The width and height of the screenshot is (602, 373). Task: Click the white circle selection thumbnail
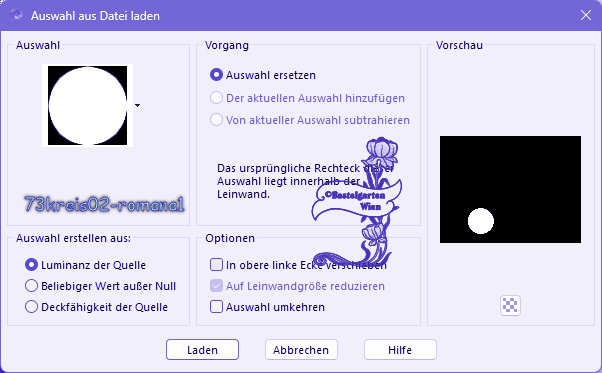click(x=88, y=106)
